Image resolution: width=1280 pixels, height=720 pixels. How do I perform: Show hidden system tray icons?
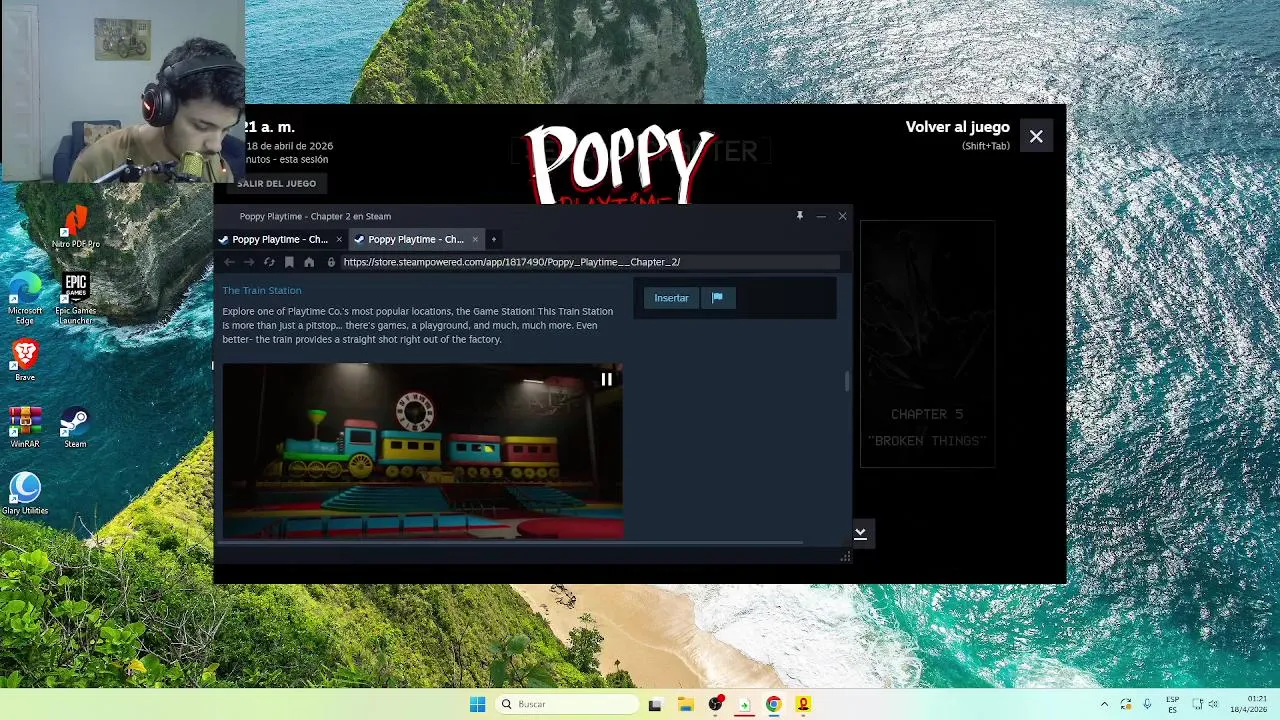pyautogui.click(x=1104, y=704)
